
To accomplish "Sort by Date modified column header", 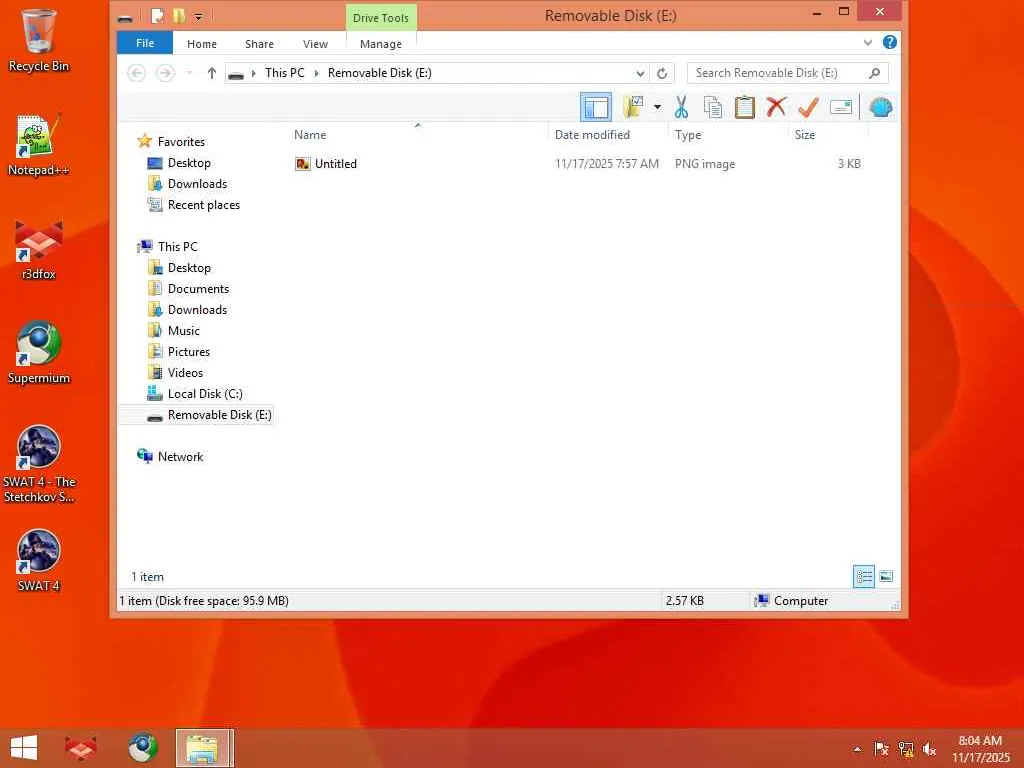I will point(608,135).
